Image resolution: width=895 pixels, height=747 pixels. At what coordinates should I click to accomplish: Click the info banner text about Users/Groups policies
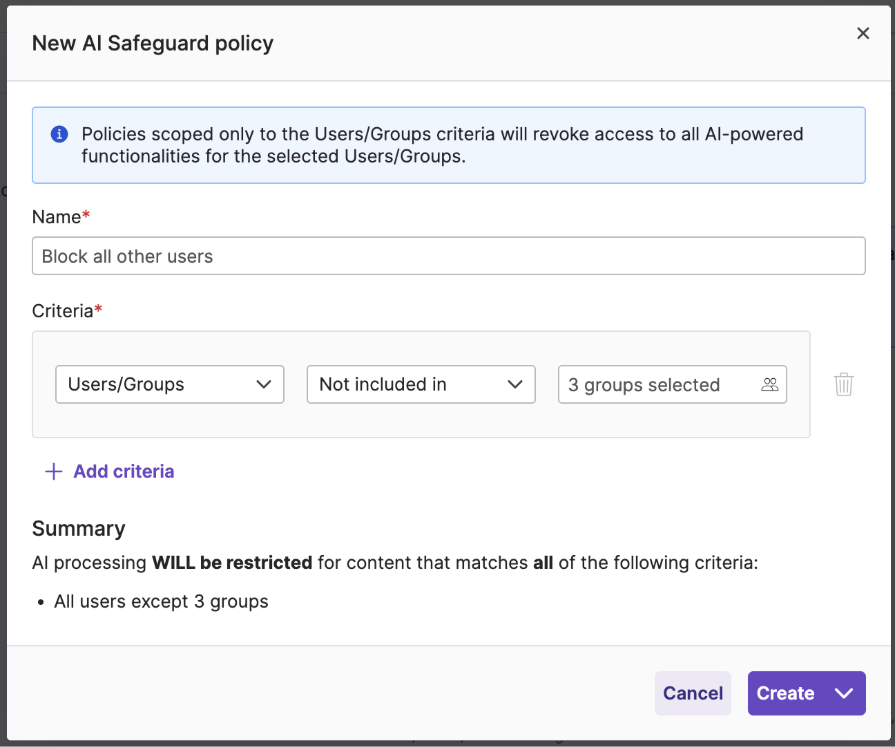(x=442, y=145)
